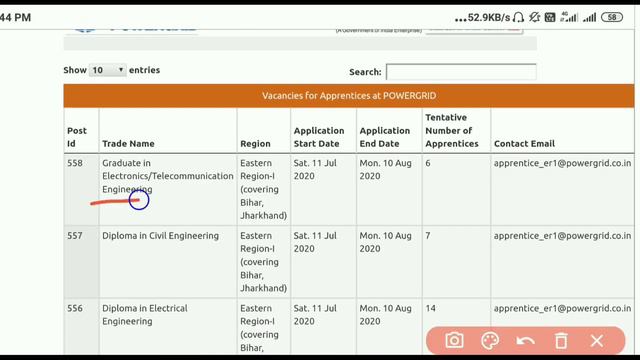Click the Vacancies for Apprentices at POWERGRID banner
The width and height of the screenshot is (640, 360).
[349, 96]
